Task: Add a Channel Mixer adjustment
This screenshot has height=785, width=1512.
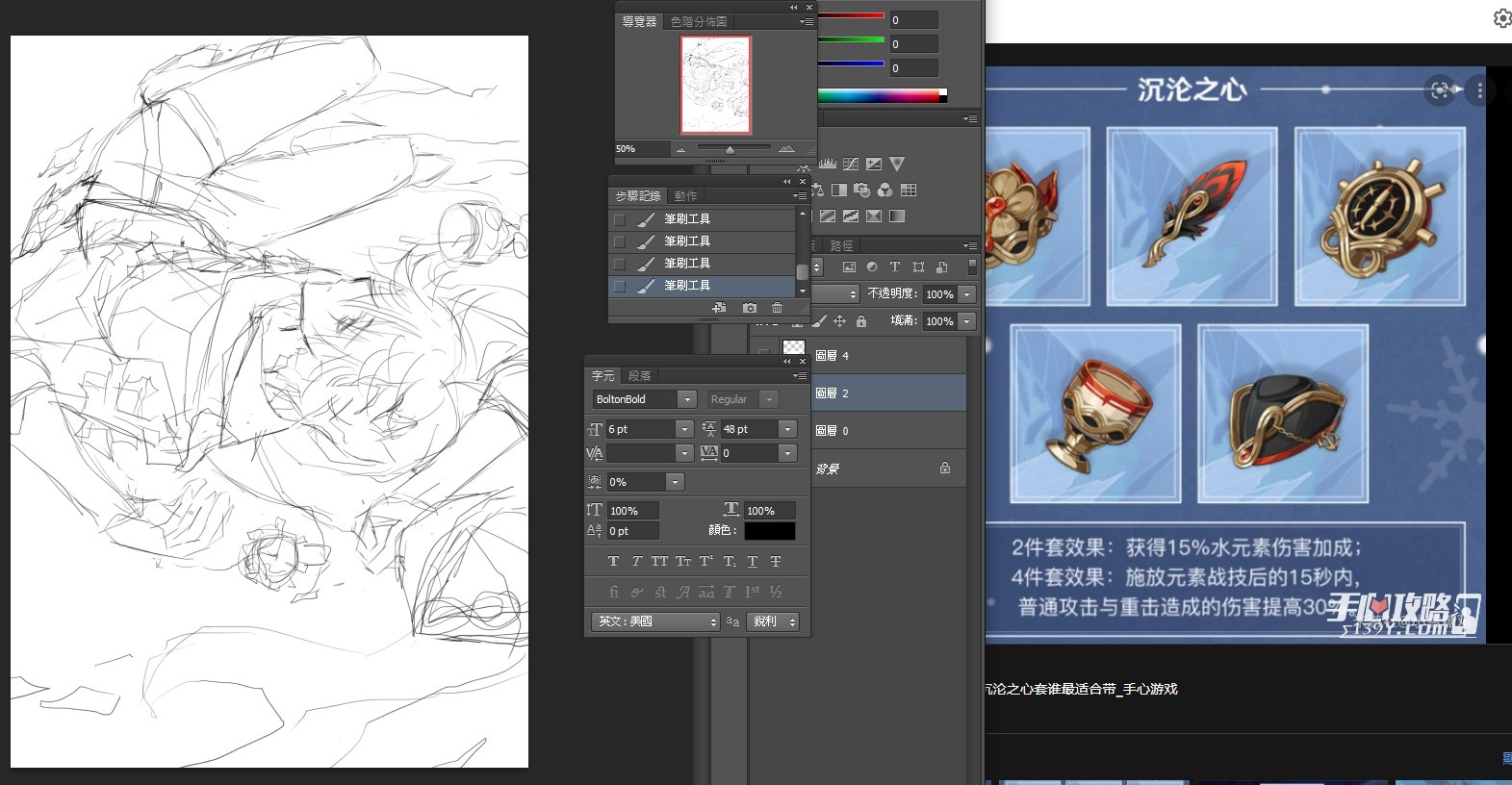Action: coord(885,190)
